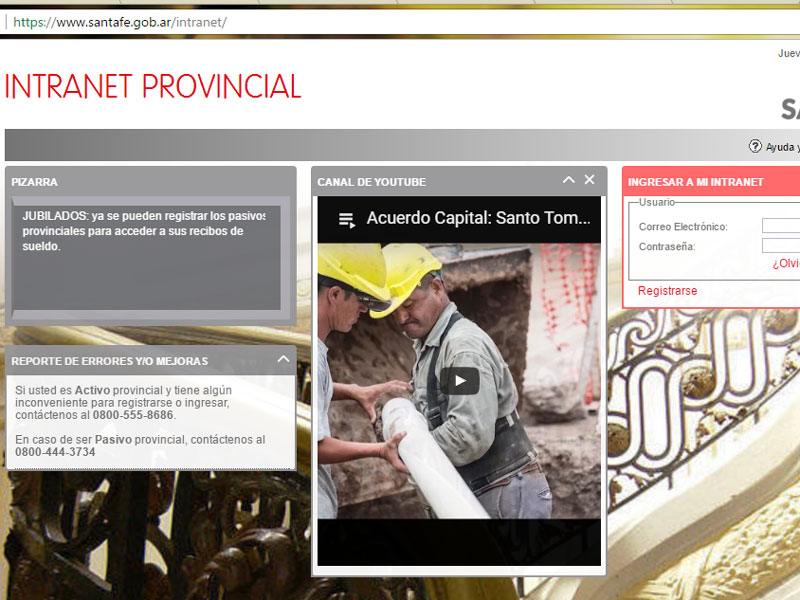Click the INTRANET PROVINCIAL site title

(x=152, y=87)
